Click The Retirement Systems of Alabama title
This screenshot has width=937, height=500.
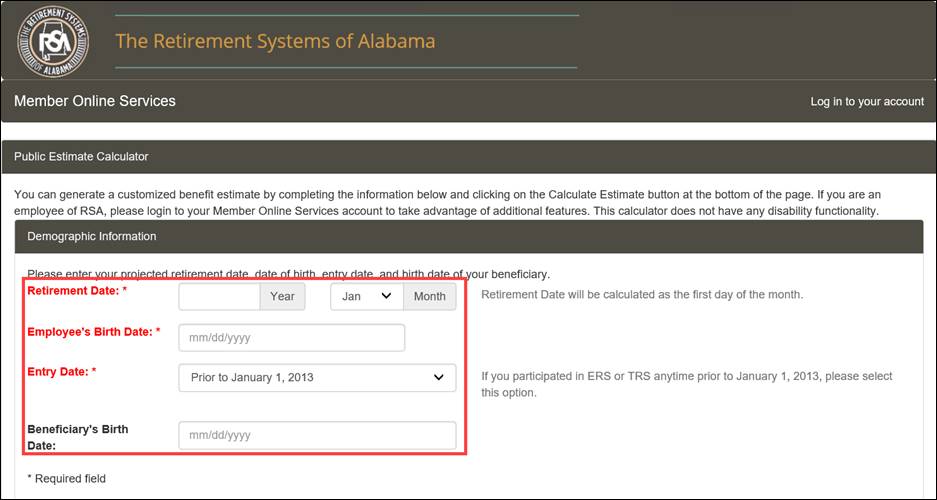275,42
